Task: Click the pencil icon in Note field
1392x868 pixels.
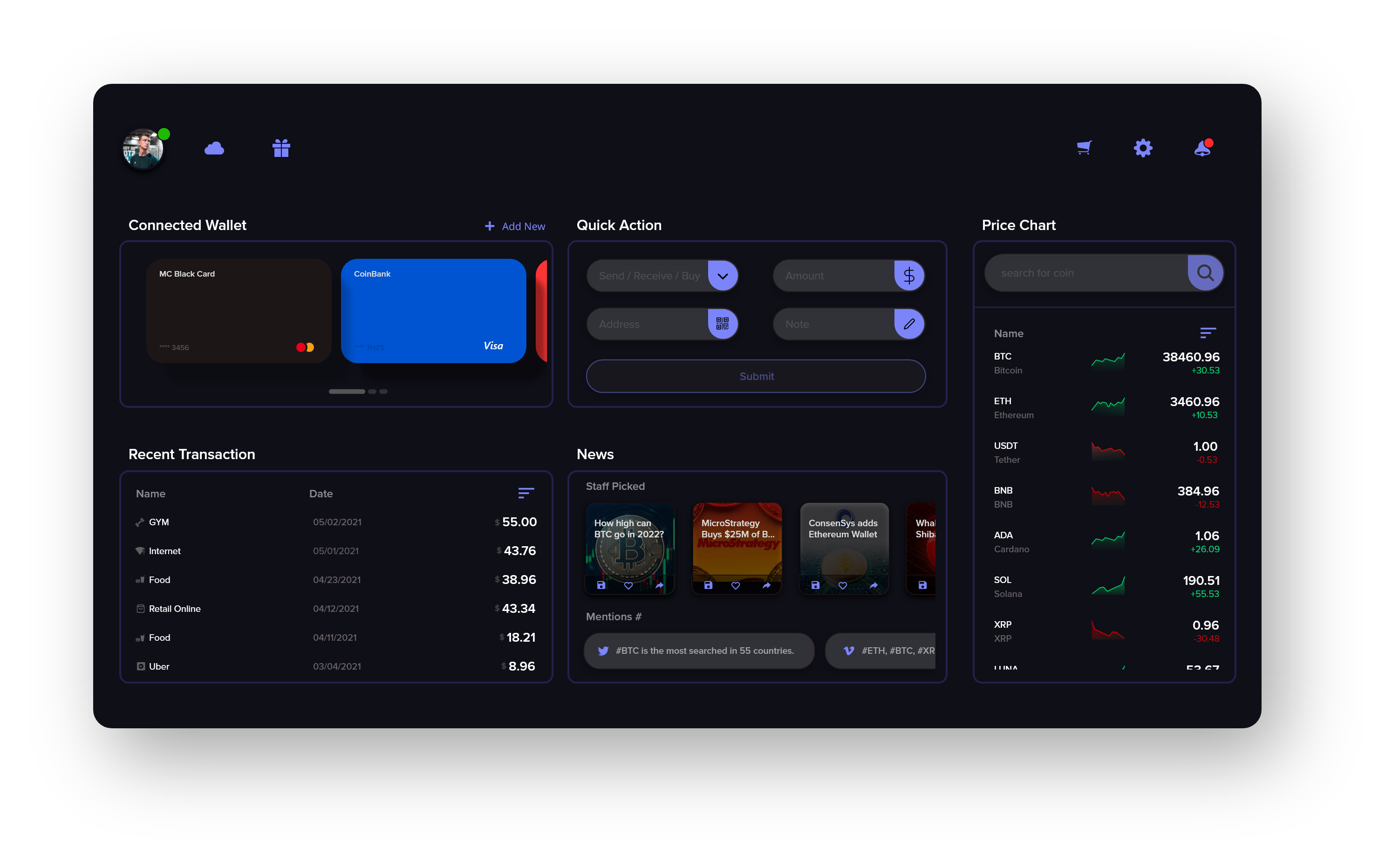Action: tap(909, 324)
